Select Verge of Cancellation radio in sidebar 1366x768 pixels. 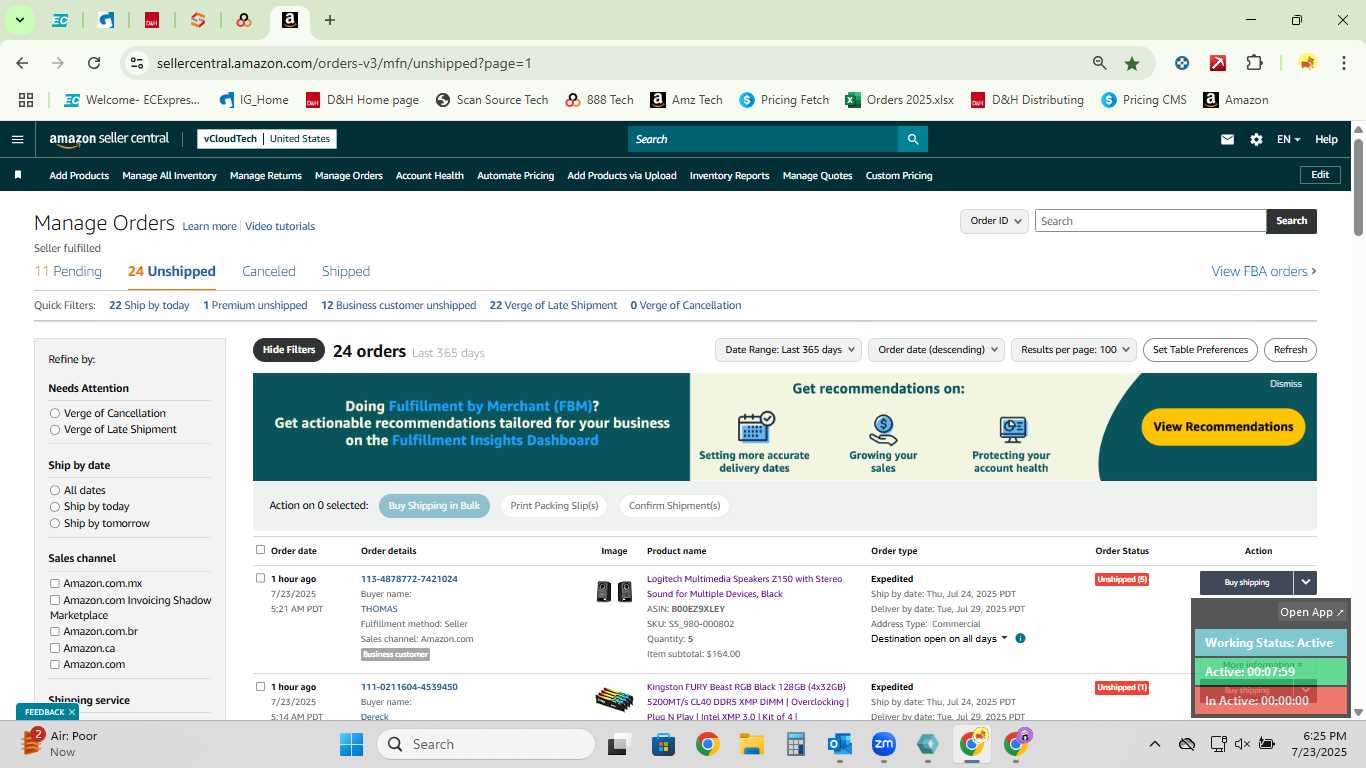55,413
